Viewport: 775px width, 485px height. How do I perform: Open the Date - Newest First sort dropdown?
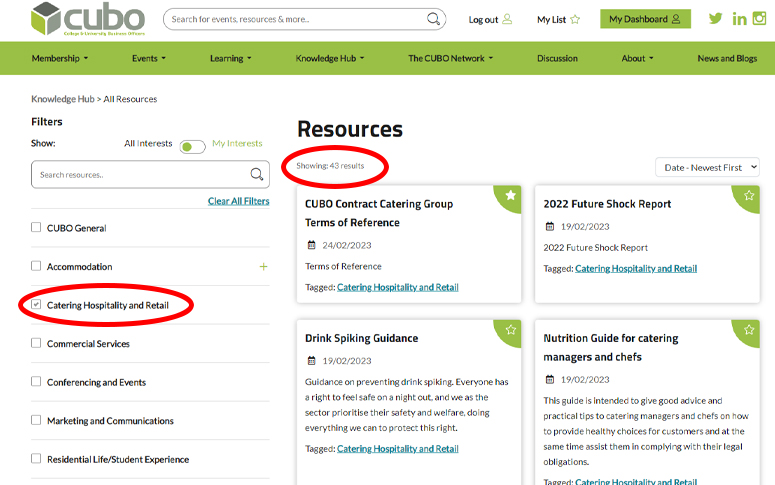(707, 168)
